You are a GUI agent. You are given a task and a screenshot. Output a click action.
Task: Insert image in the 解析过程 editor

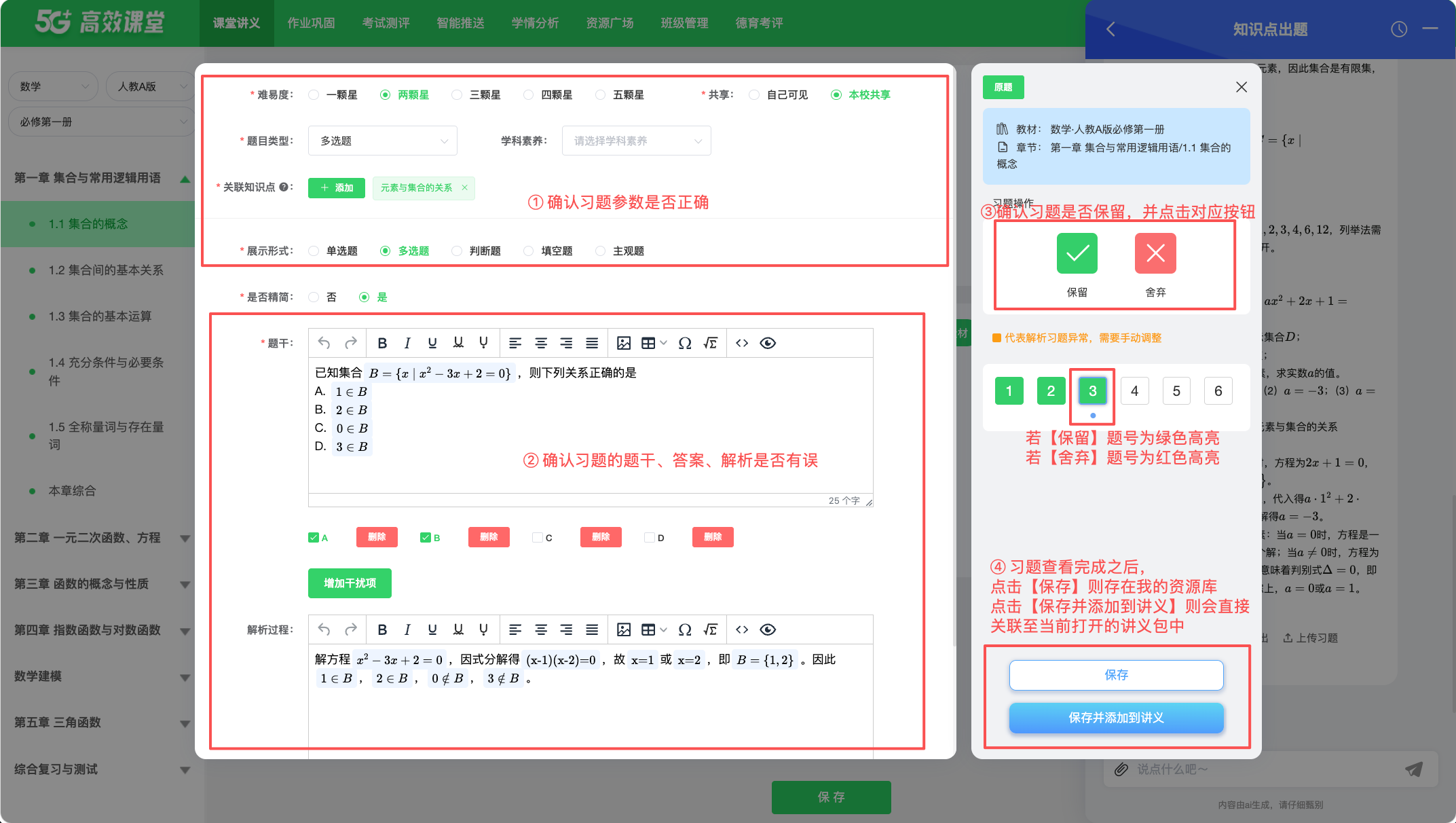coord(624,629)
